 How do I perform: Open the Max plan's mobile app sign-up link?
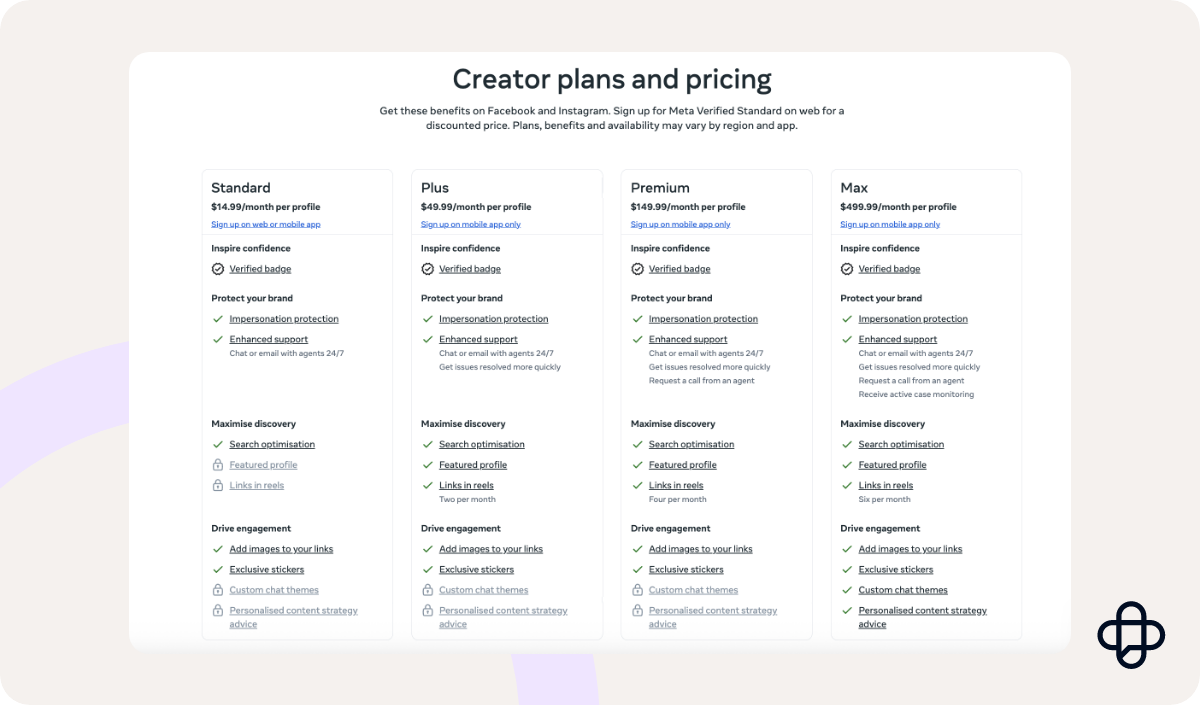[890, 225]
